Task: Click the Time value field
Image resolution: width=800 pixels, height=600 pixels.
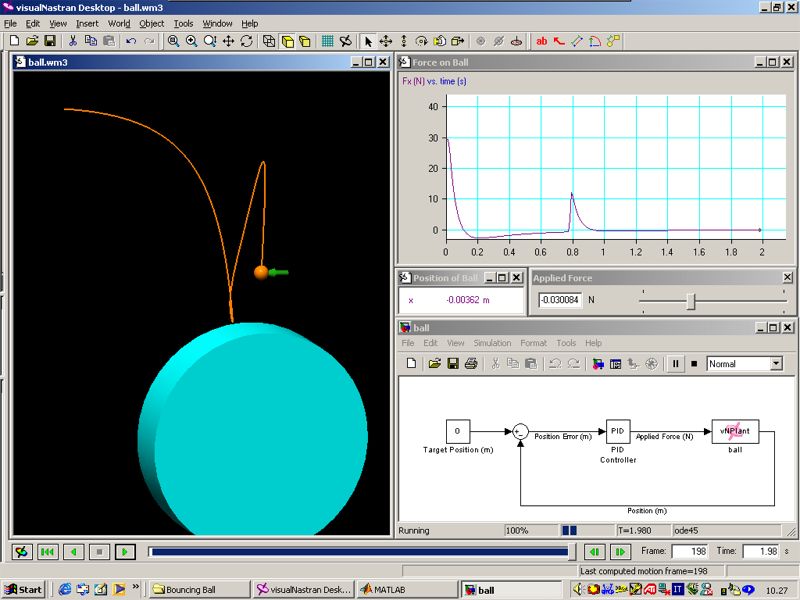Action: 761,552
